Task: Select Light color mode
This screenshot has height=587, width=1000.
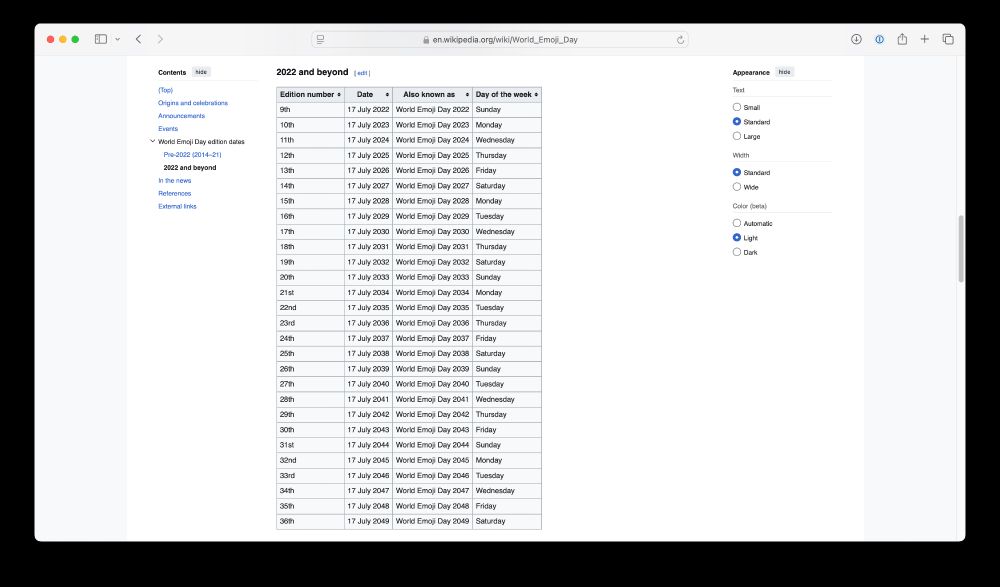Action: click(737, 237)
